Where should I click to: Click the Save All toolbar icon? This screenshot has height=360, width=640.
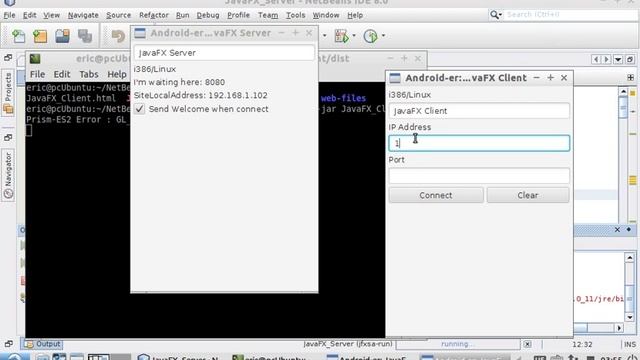(85, 36)
